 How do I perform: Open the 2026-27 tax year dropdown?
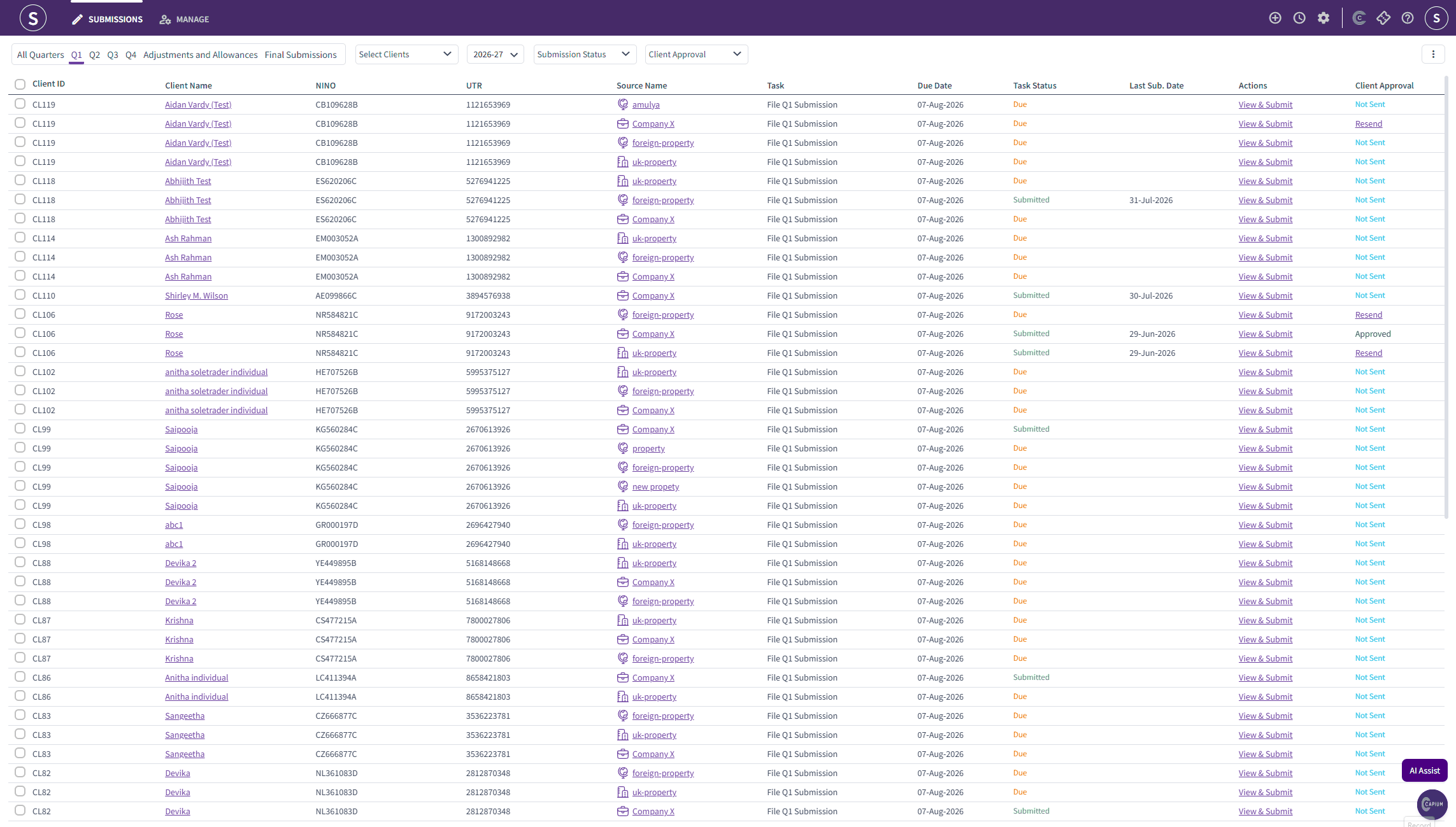(x=495, y=54)
